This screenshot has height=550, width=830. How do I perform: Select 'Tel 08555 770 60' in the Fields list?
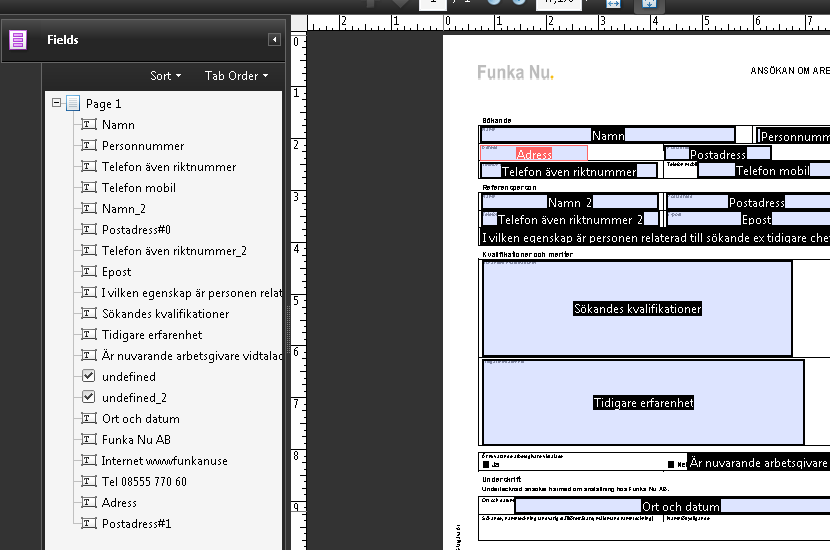(x=144, y=482)
